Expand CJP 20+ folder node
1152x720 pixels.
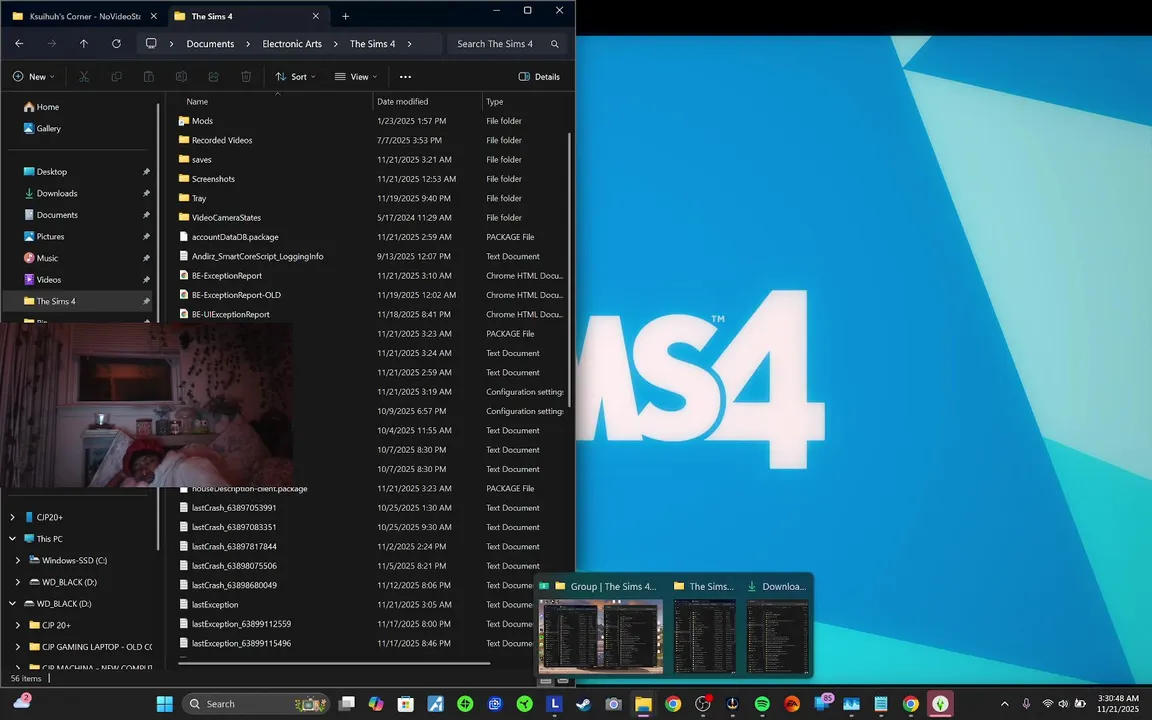tap(18, 625)
